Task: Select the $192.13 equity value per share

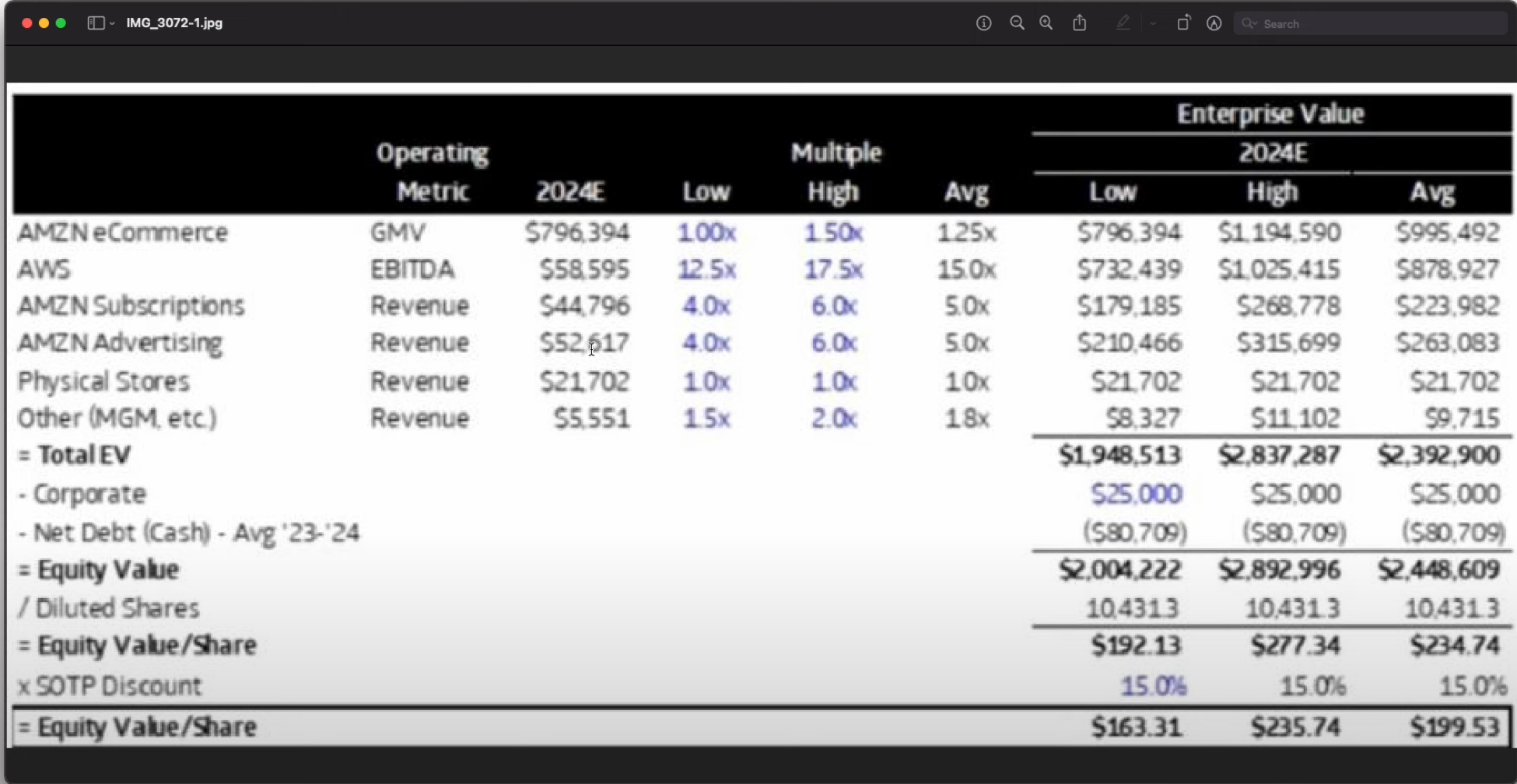Action: 1137,646
